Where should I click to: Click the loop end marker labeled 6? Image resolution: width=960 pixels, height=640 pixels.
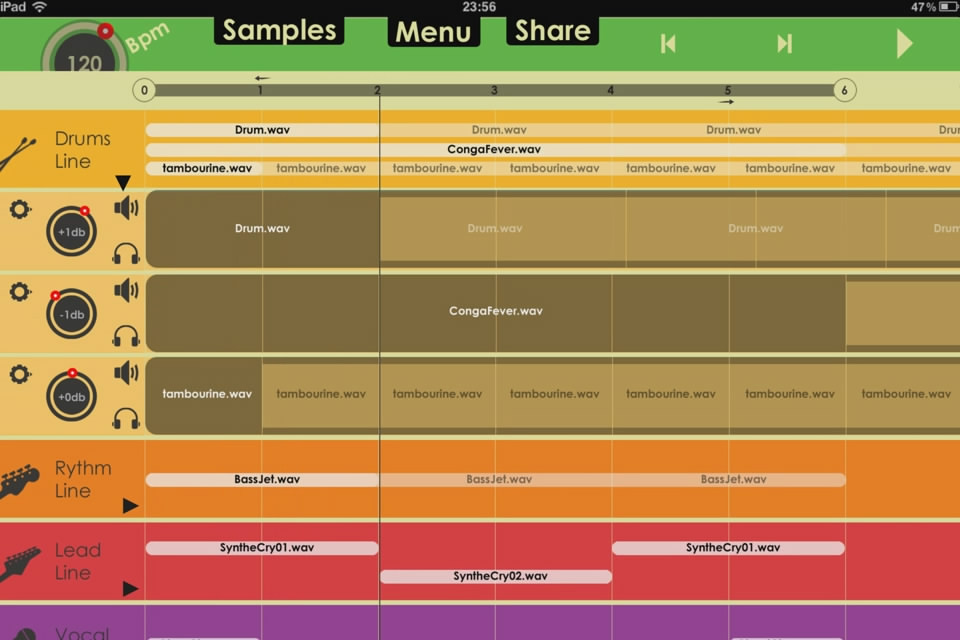click(844, 91)
